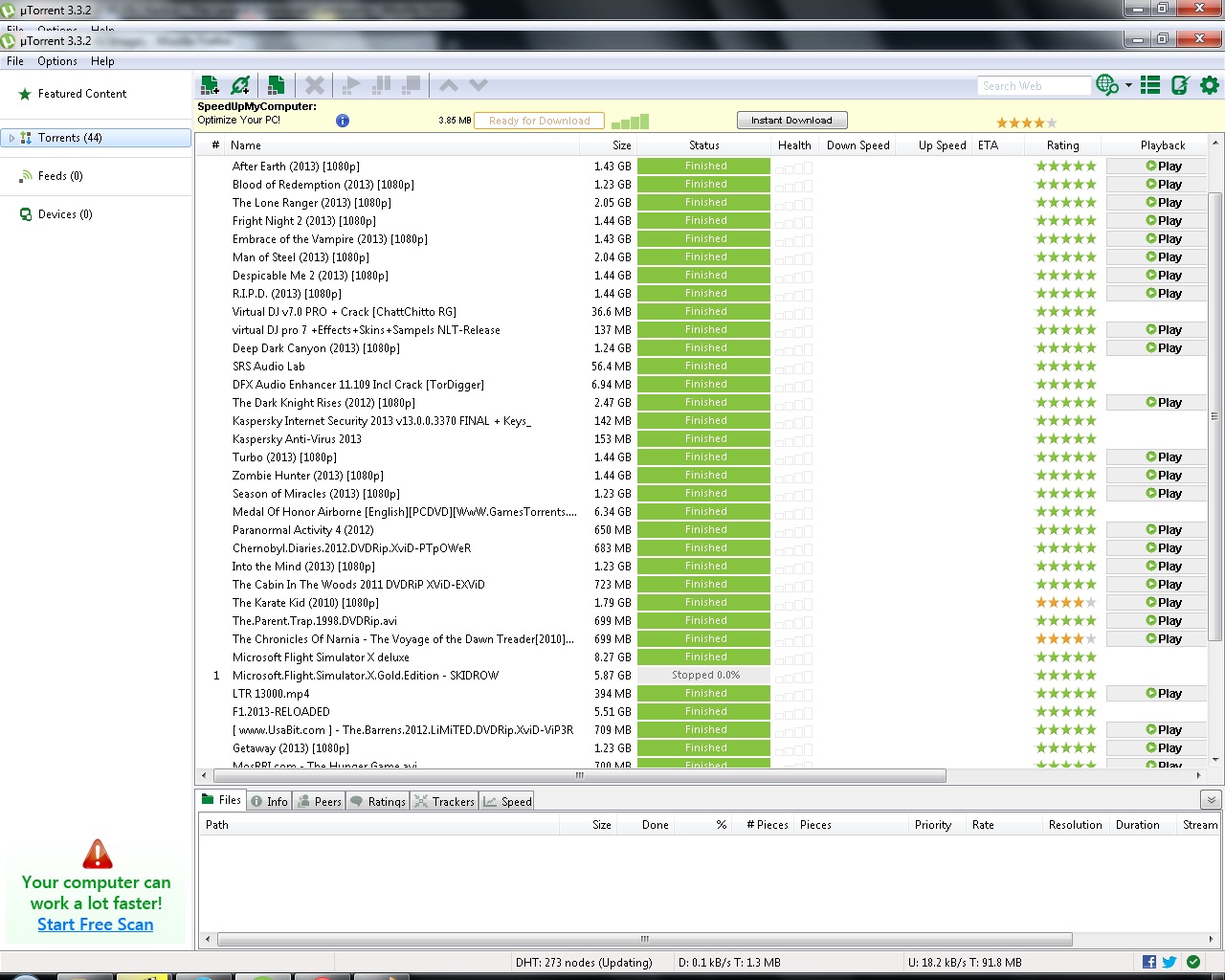Click the Devices icon in sidebar
The image size is (1225, 980).
tap(26, 214)
